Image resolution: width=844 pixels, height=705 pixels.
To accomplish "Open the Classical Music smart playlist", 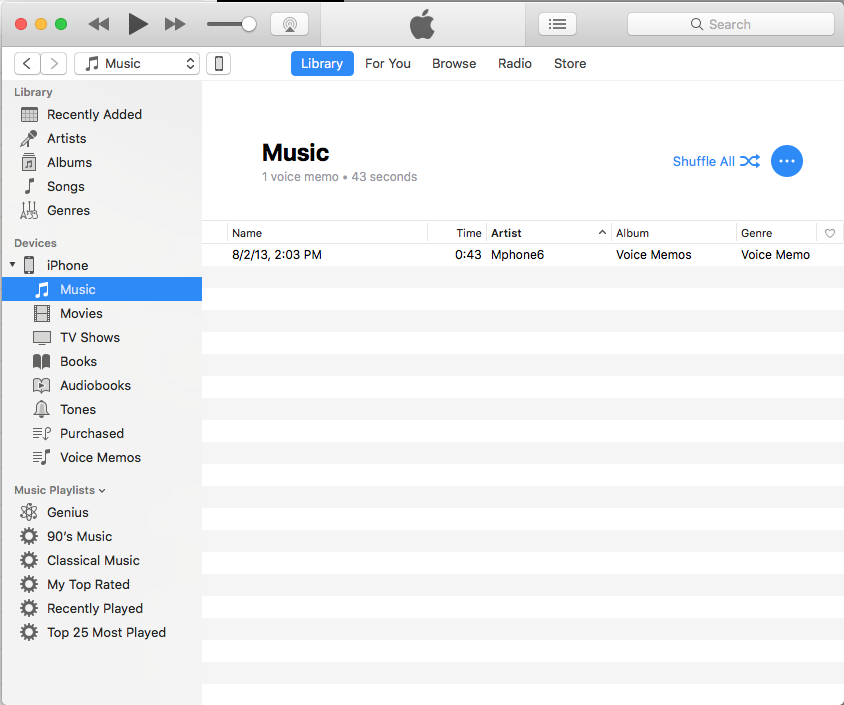I will [102, 560].
